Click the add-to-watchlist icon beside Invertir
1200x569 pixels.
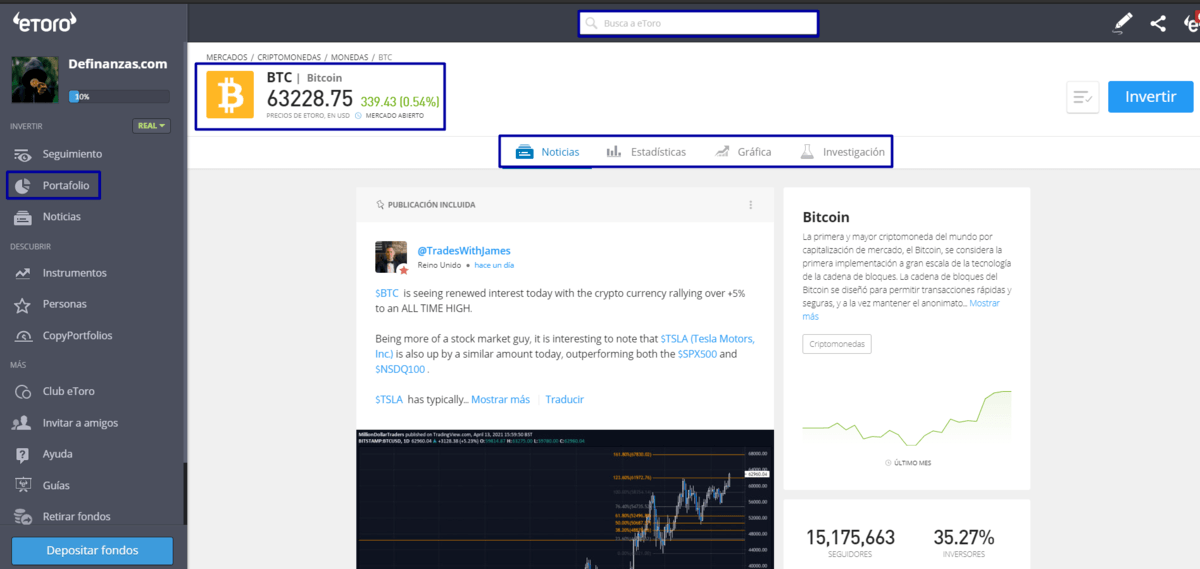point(1083,97)
